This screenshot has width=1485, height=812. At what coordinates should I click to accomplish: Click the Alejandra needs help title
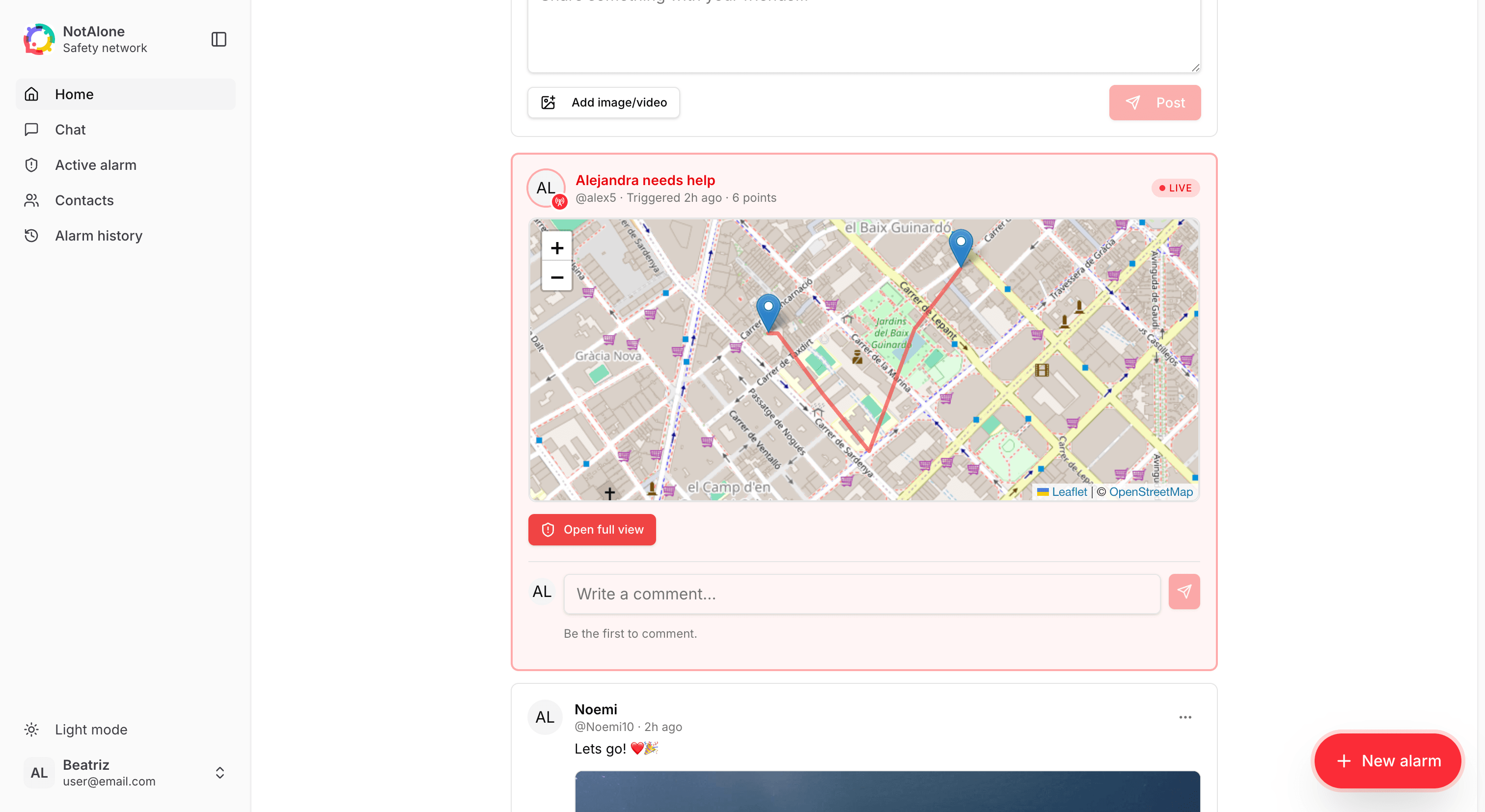click(645, 180)
